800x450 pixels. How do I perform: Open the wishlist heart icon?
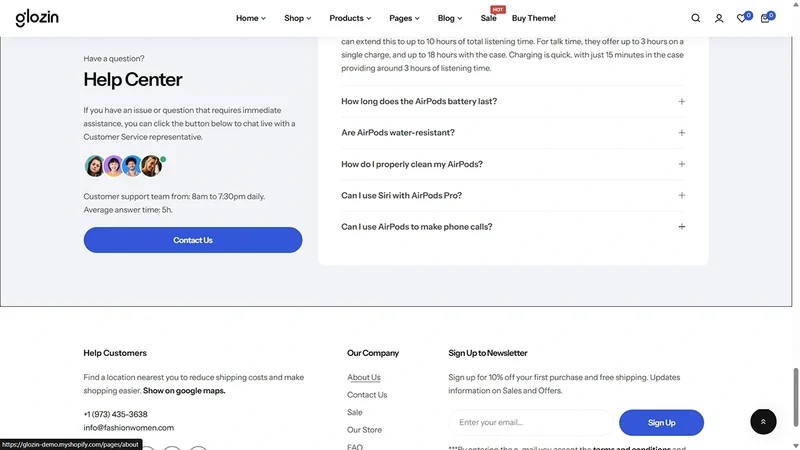pos(742,18)
